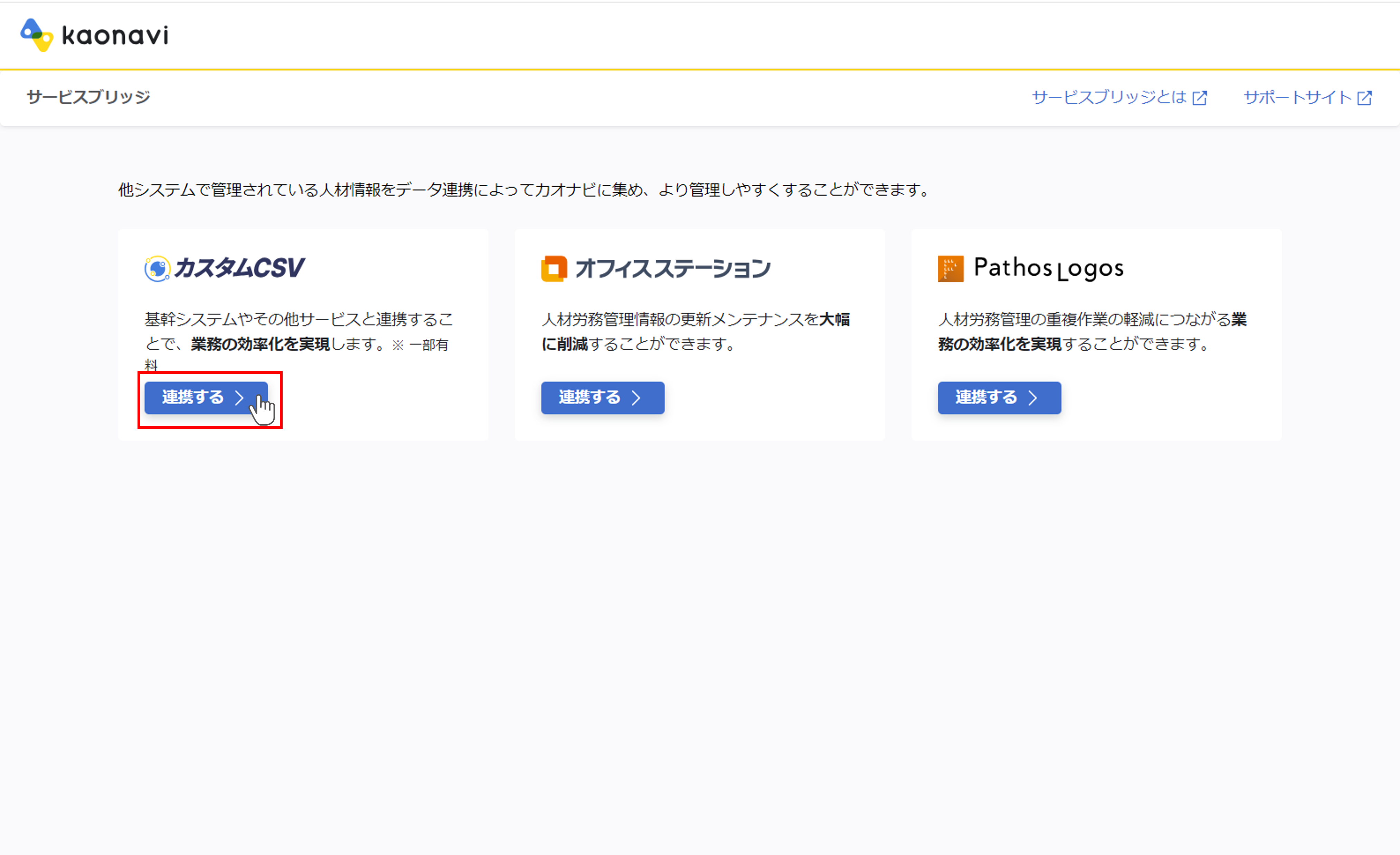This screenshot has height=855, width=1400.
Task: Click 連携する button under Pathos Logos
Action: click(999, 398)
